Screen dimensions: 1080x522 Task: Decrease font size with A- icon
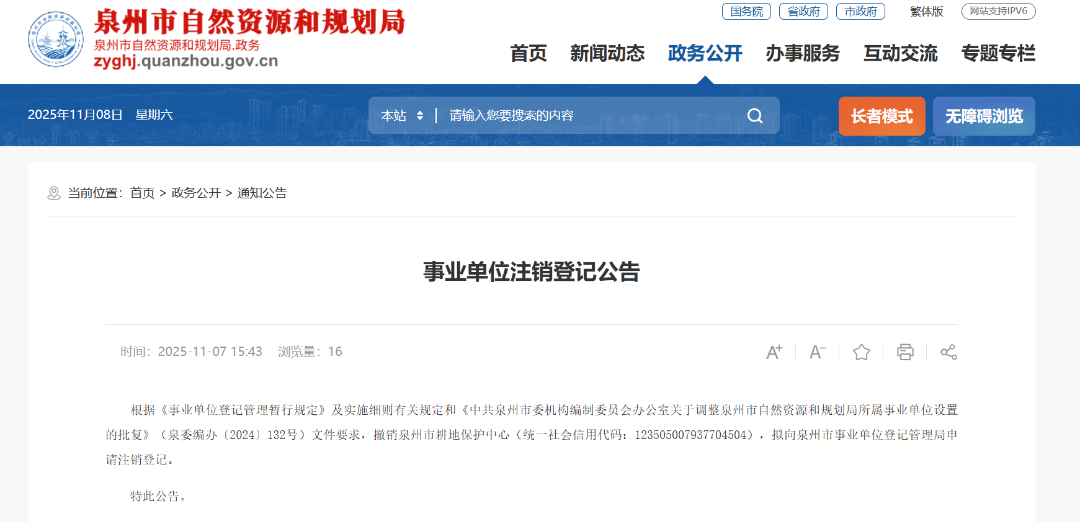point(818,352)
